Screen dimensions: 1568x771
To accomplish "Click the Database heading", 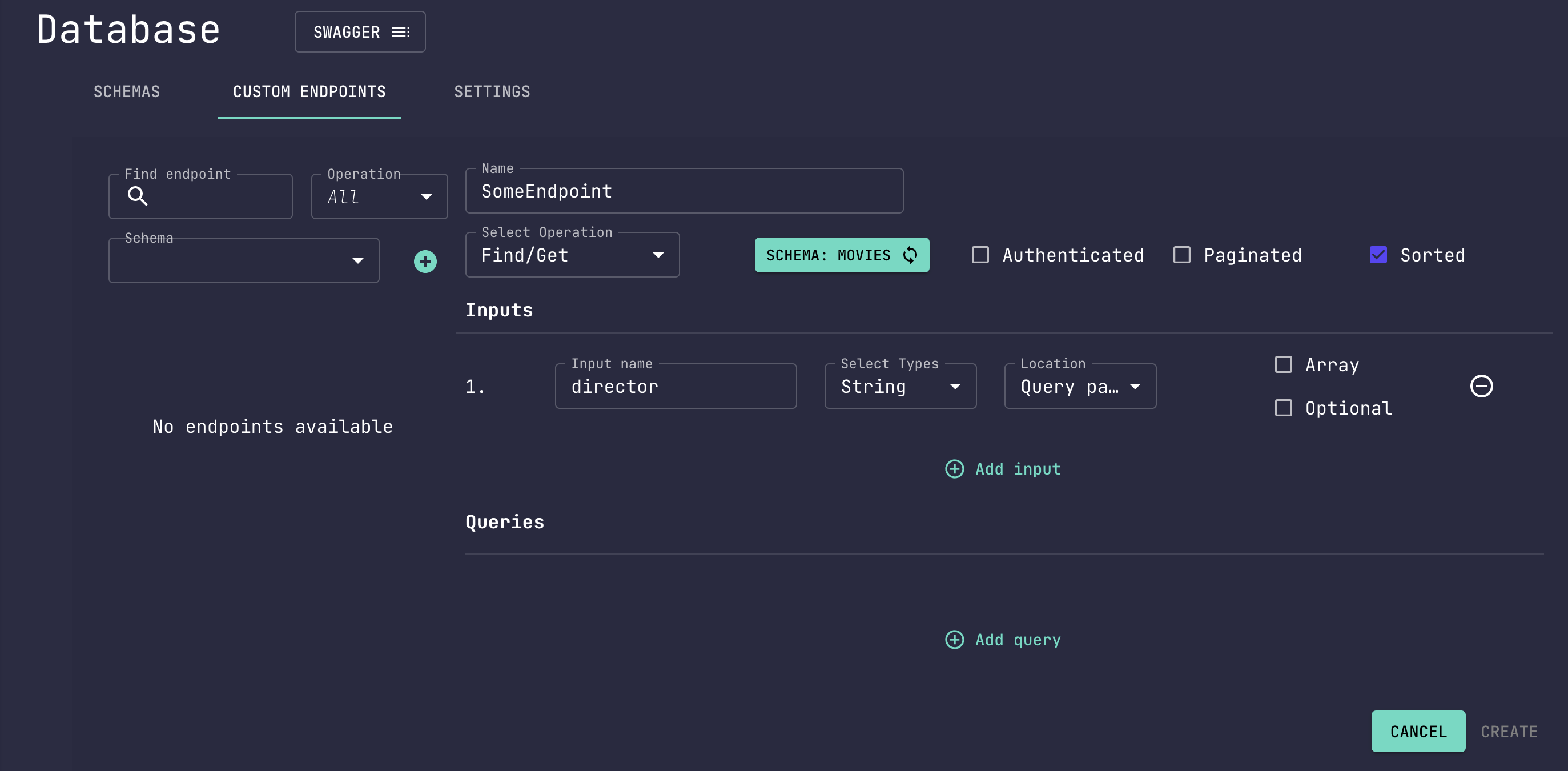I will (128, 29).
